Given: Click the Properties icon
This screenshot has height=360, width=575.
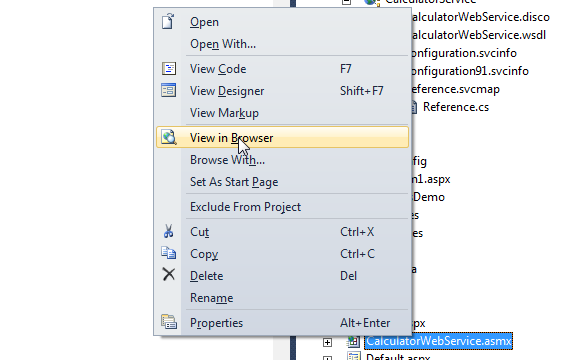Looking at the screenshot, I should [x=169, y=322].
